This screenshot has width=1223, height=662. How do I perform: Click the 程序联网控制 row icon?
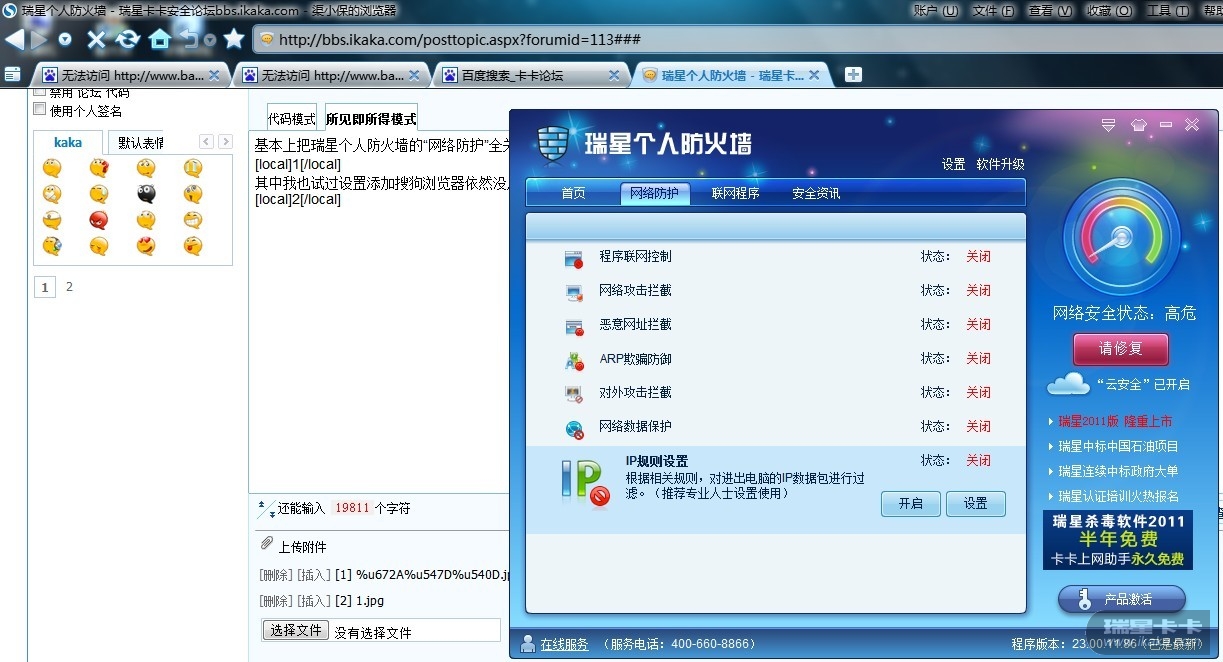tap(574, 259)
